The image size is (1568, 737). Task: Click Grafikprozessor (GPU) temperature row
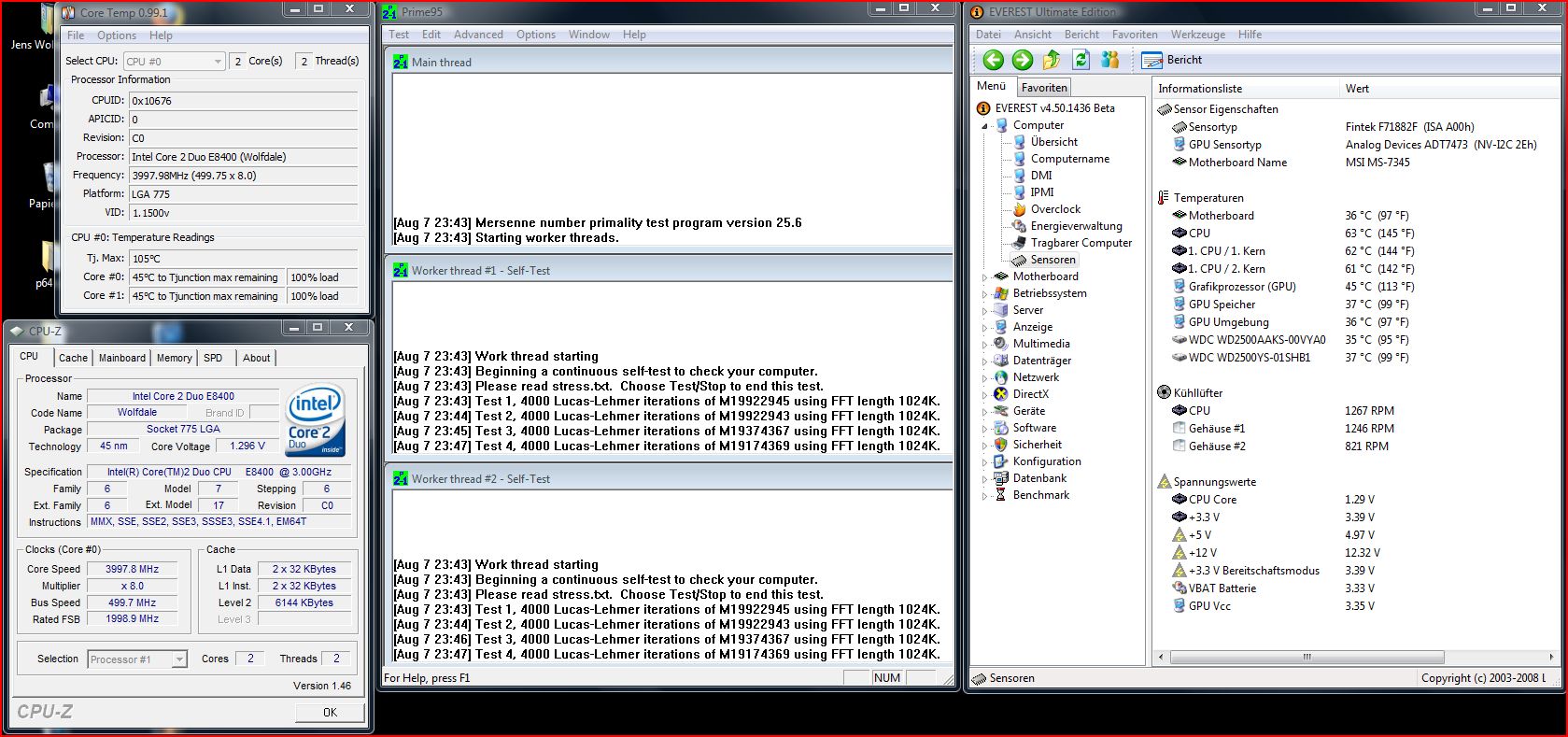pos(1293,287)
